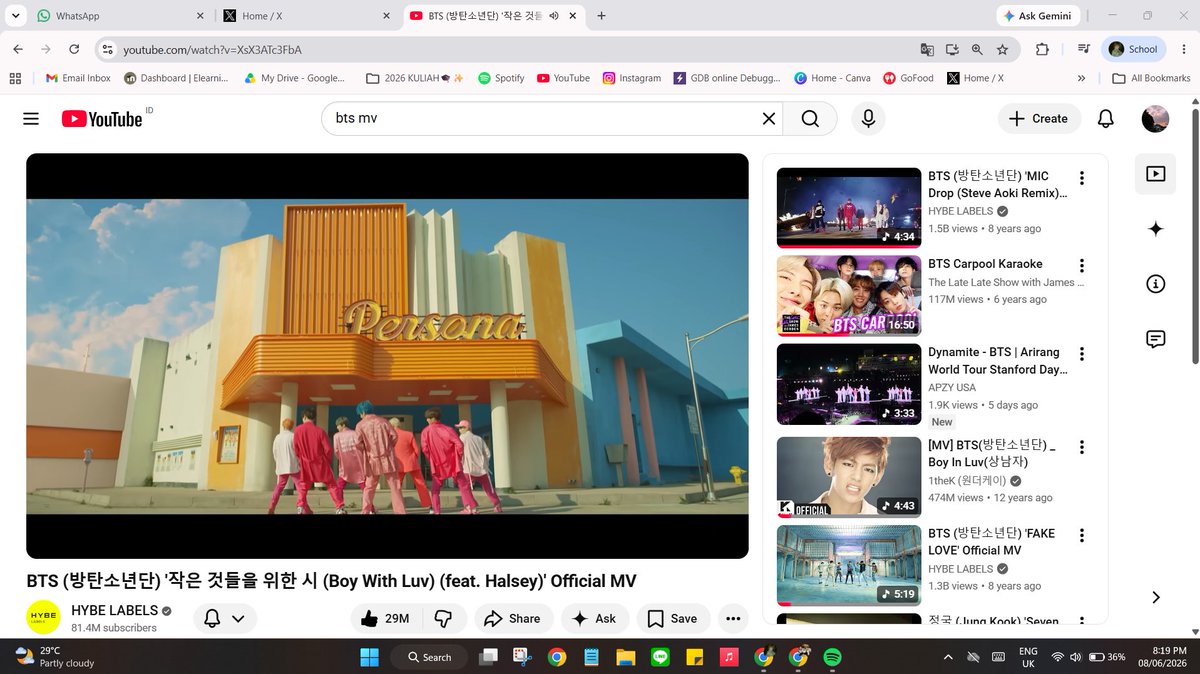Expand the system tray hidden icons
The width and height of the screenshot is (1200, 674).
(x=948, y=657)
